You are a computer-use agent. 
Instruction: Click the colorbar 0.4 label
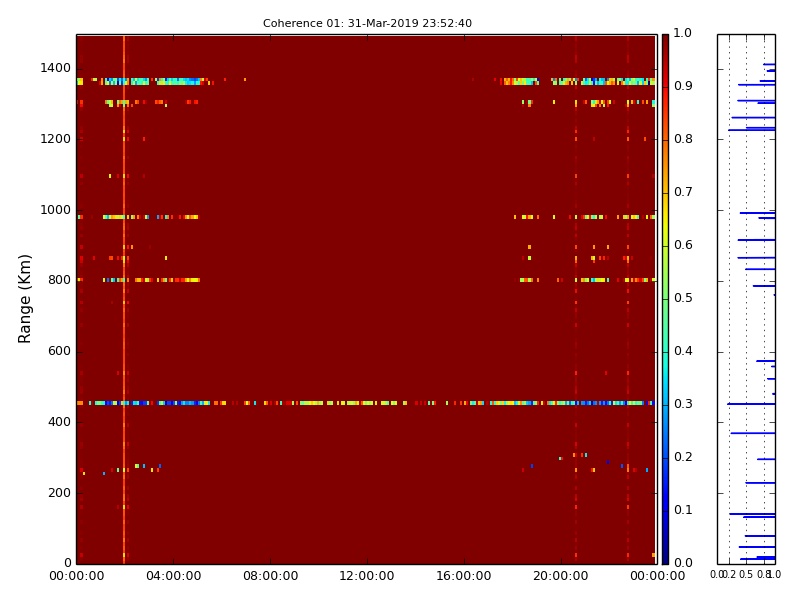[683, 351]
